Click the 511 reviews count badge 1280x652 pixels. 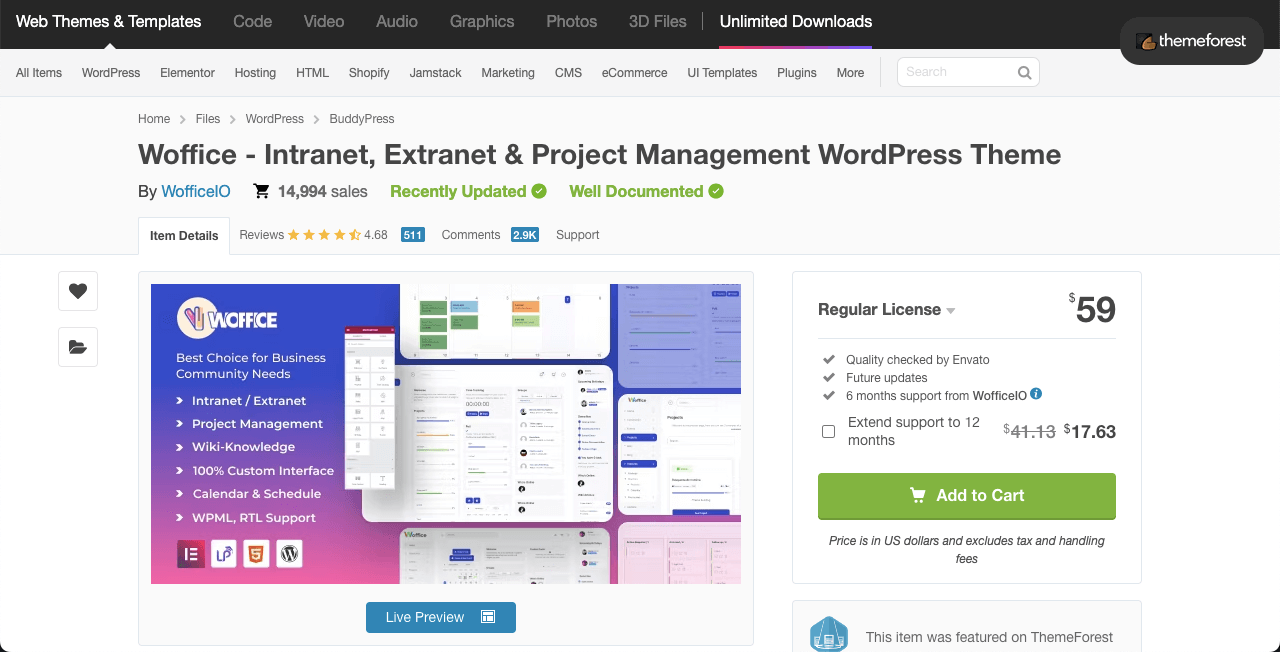pos(413,235)
